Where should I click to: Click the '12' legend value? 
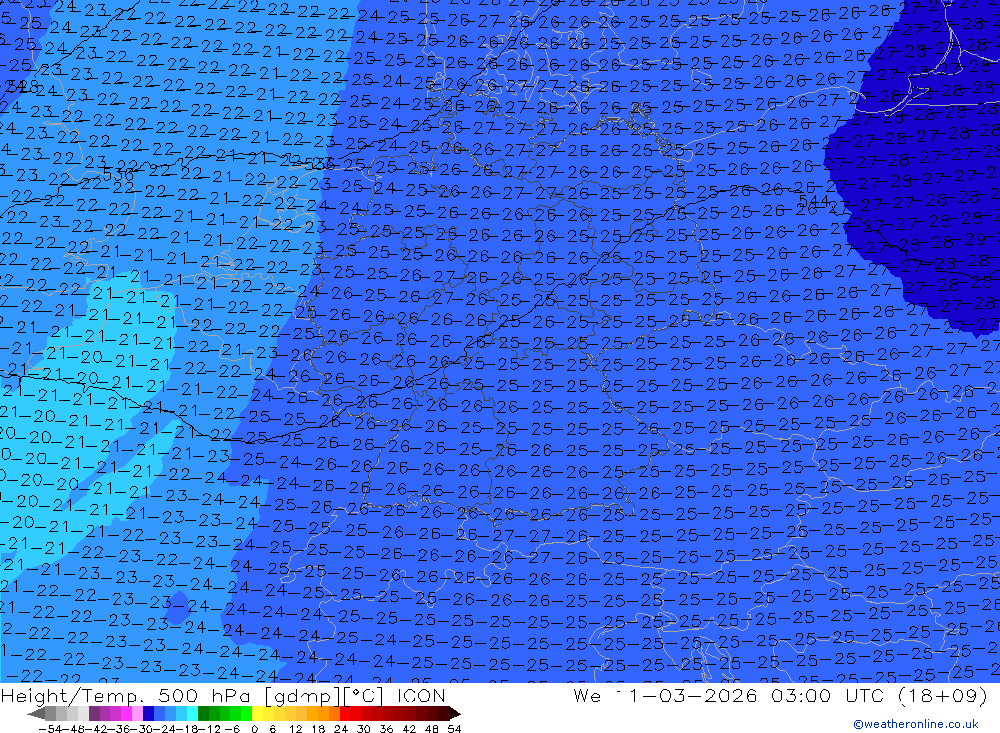click(295, 729)
